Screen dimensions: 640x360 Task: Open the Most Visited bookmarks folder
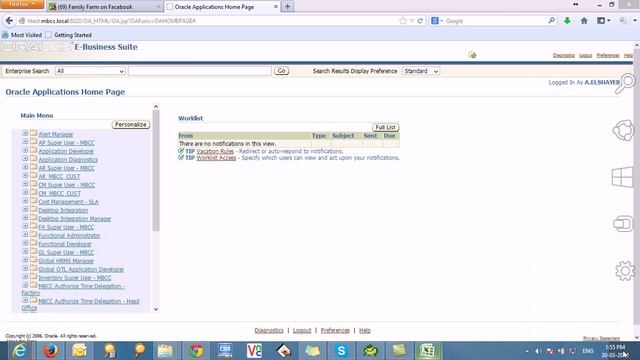(x=22, y=35)
